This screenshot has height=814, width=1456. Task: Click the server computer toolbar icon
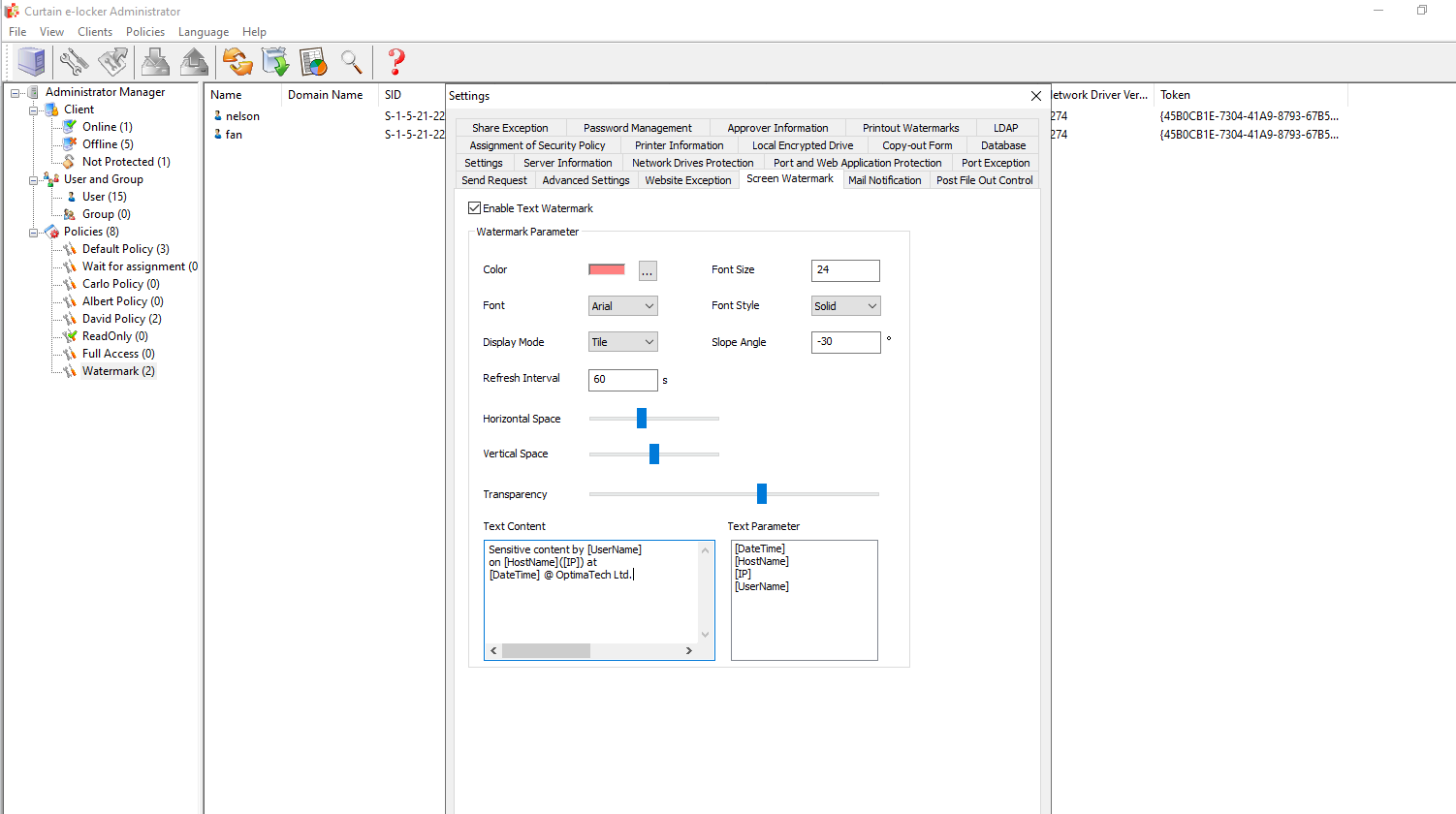click(x=32, y=62)
